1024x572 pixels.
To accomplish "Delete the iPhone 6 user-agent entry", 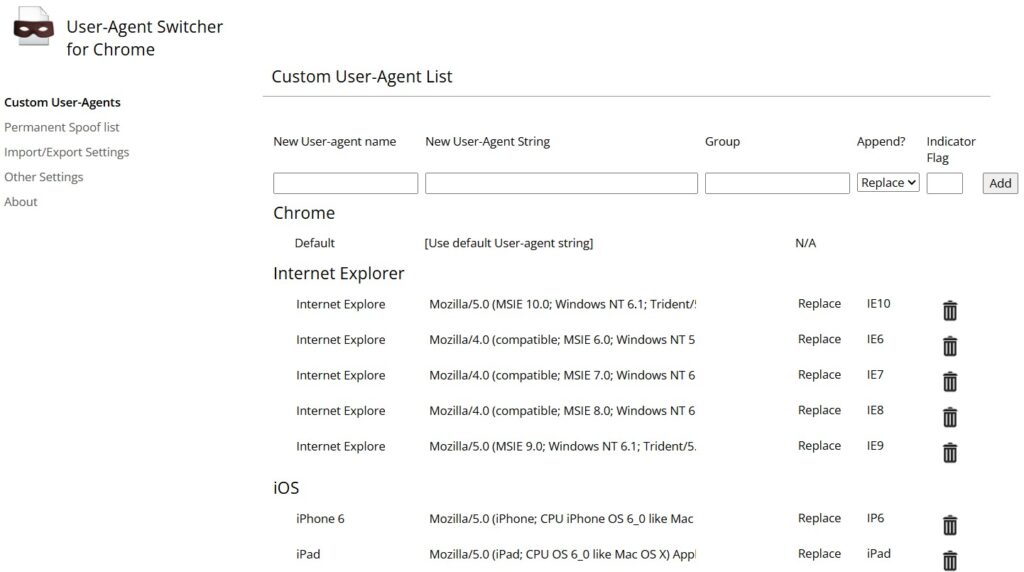I will tap(950, 525).
